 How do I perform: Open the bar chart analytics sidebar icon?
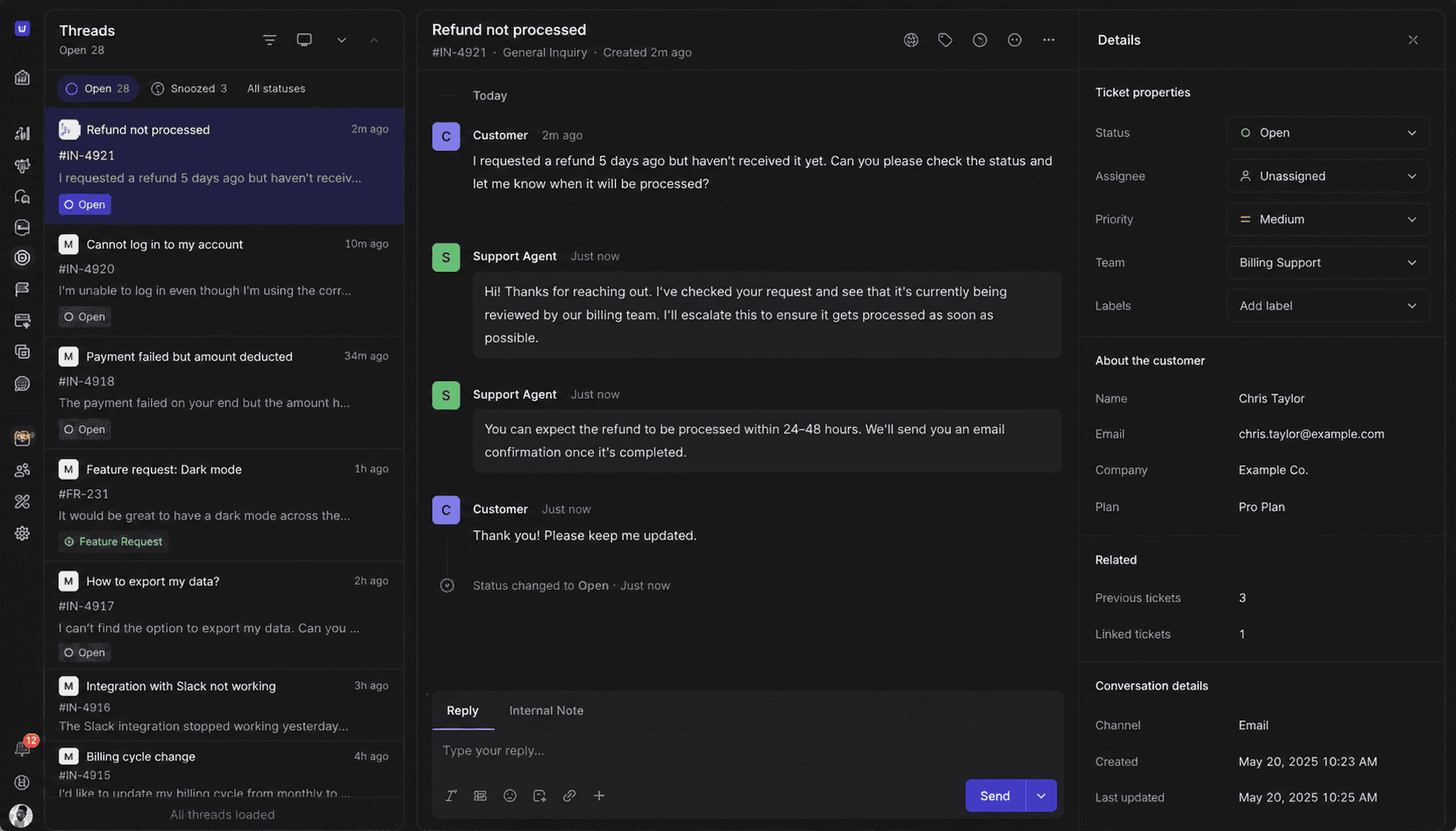22,133
